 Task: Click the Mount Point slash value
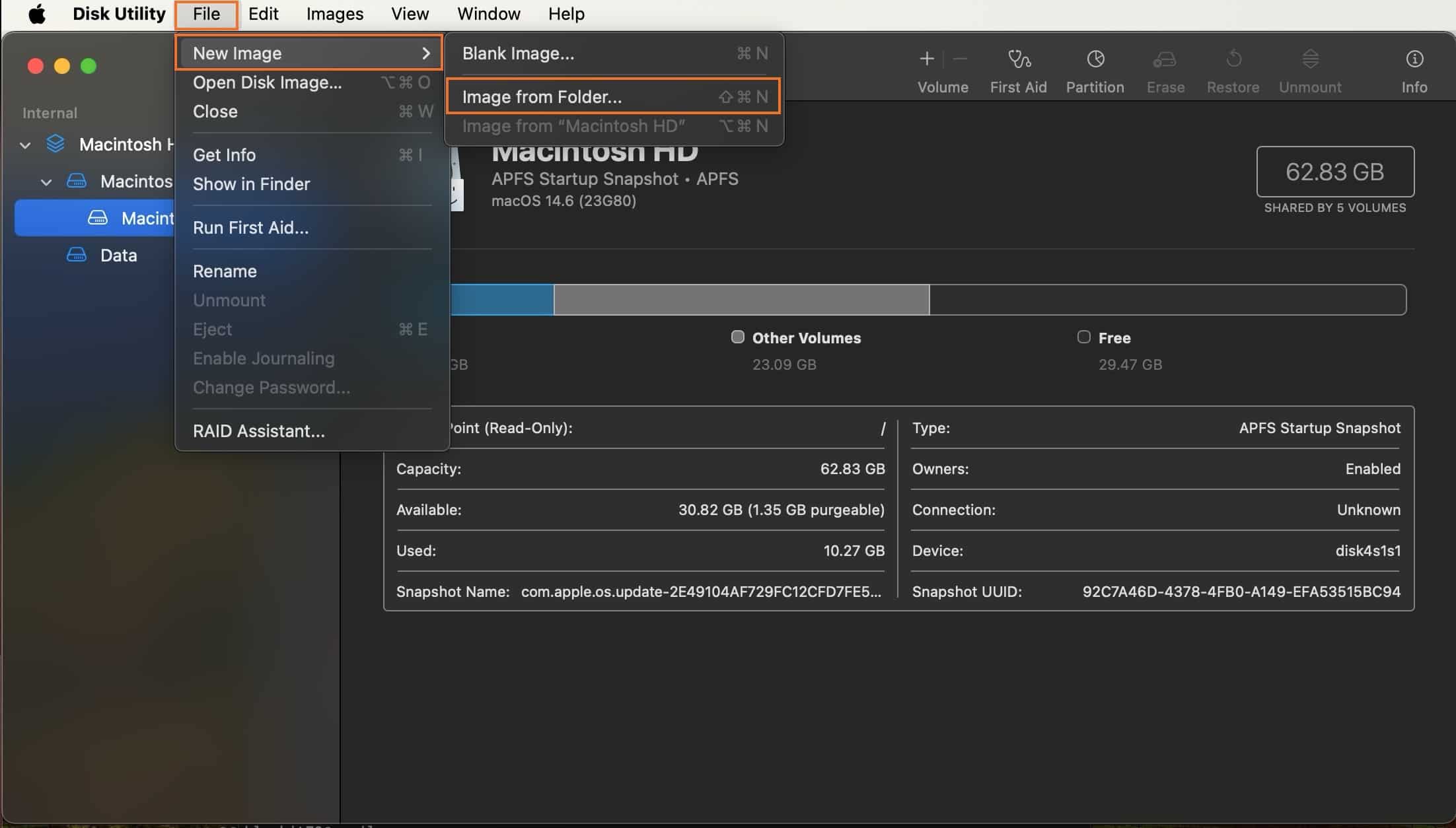[x=883, y=429]
